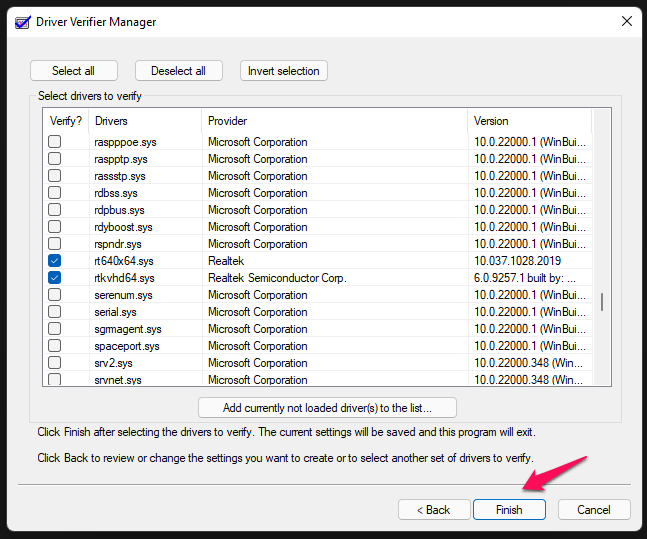Tick the checkbox for srv2.sys
Viewport: 647px width, 539px height.
point(55,363)
